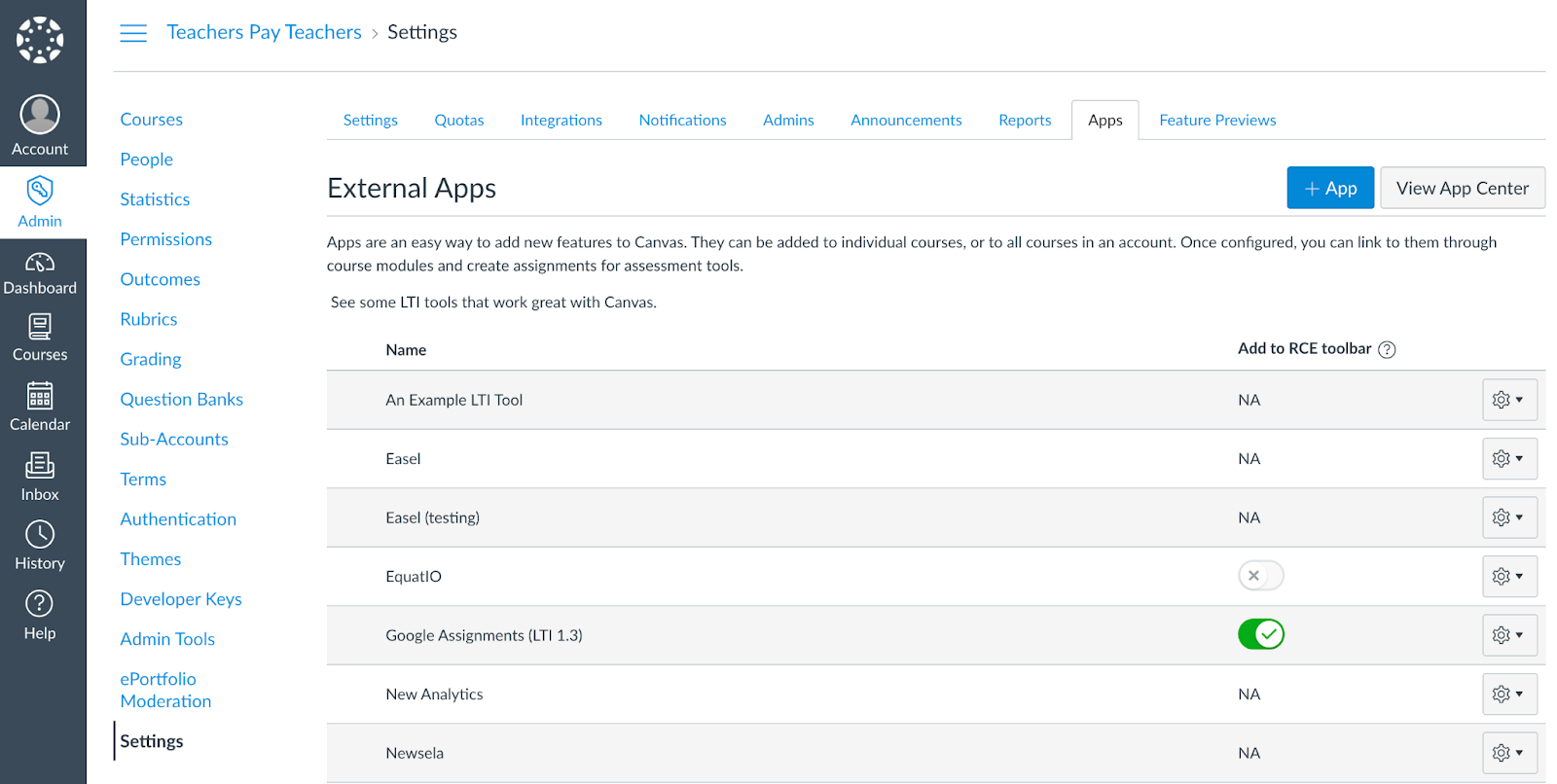Image resolution: width=1557 pixels, height=784 pixels.
Task: Click the 'Google Assignments (LTI 1.3)' app name
Action: tap(484, 635)
